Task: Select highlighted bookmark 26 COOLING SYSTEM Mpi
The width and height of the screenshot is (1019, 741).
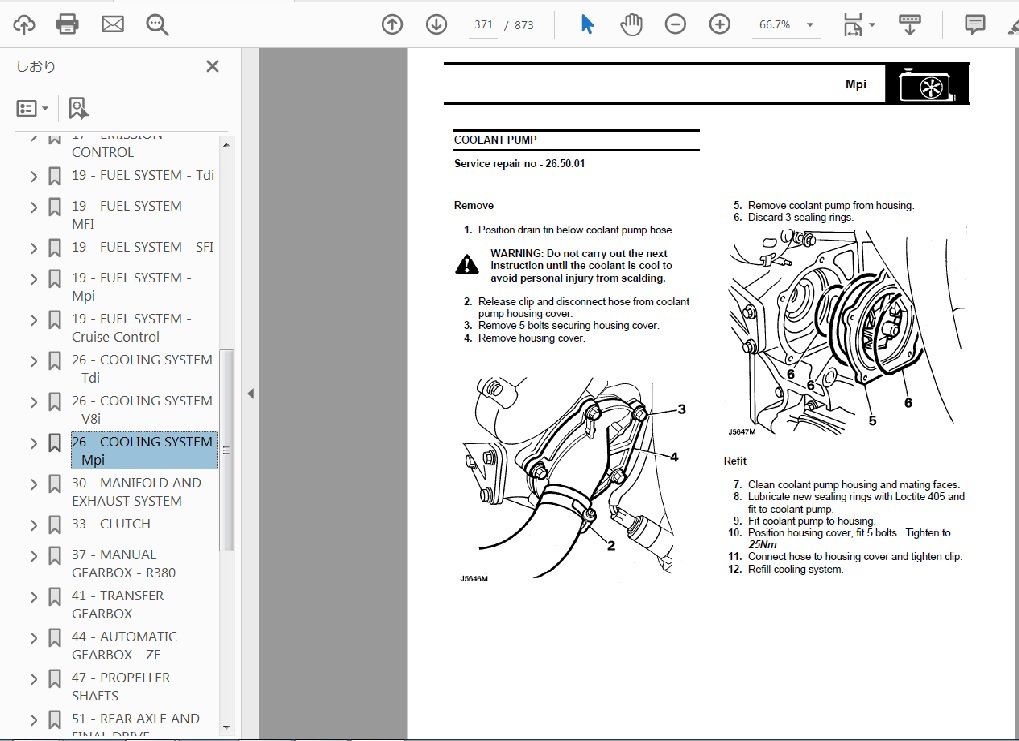Action: [144, 450]
